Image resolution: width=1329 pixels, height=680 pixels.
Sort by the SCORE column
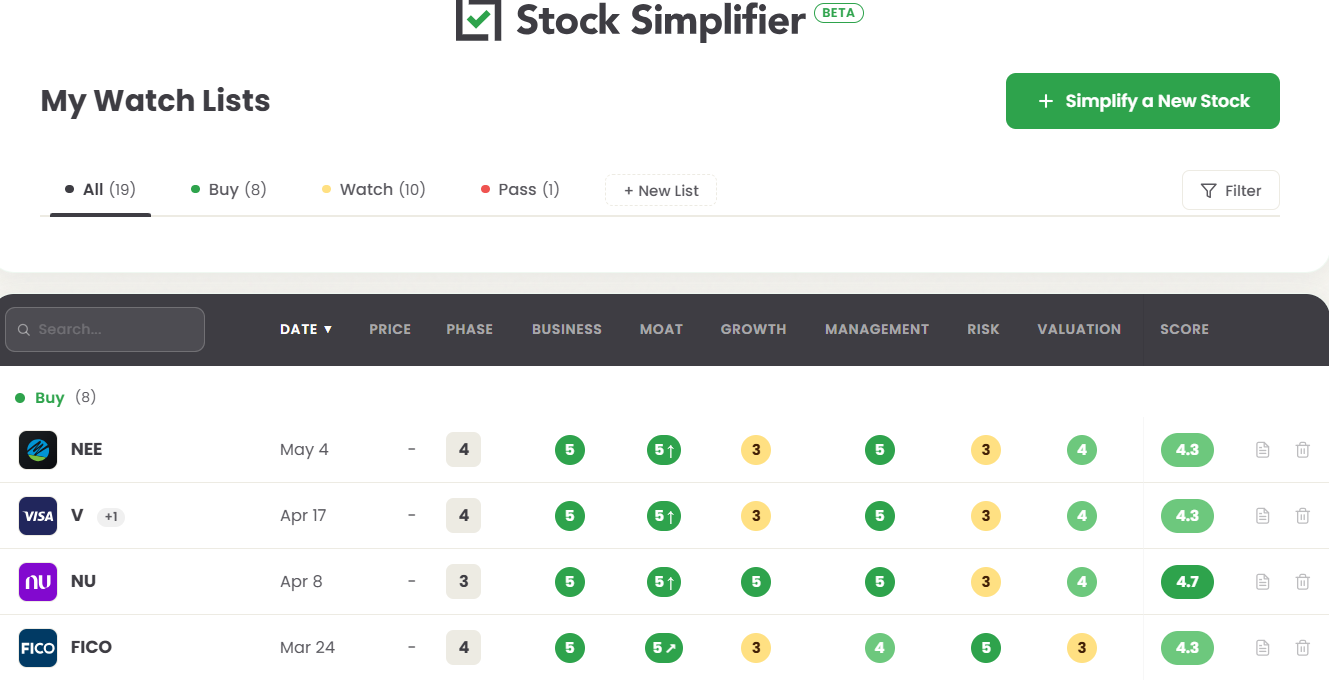point(1185,329)
